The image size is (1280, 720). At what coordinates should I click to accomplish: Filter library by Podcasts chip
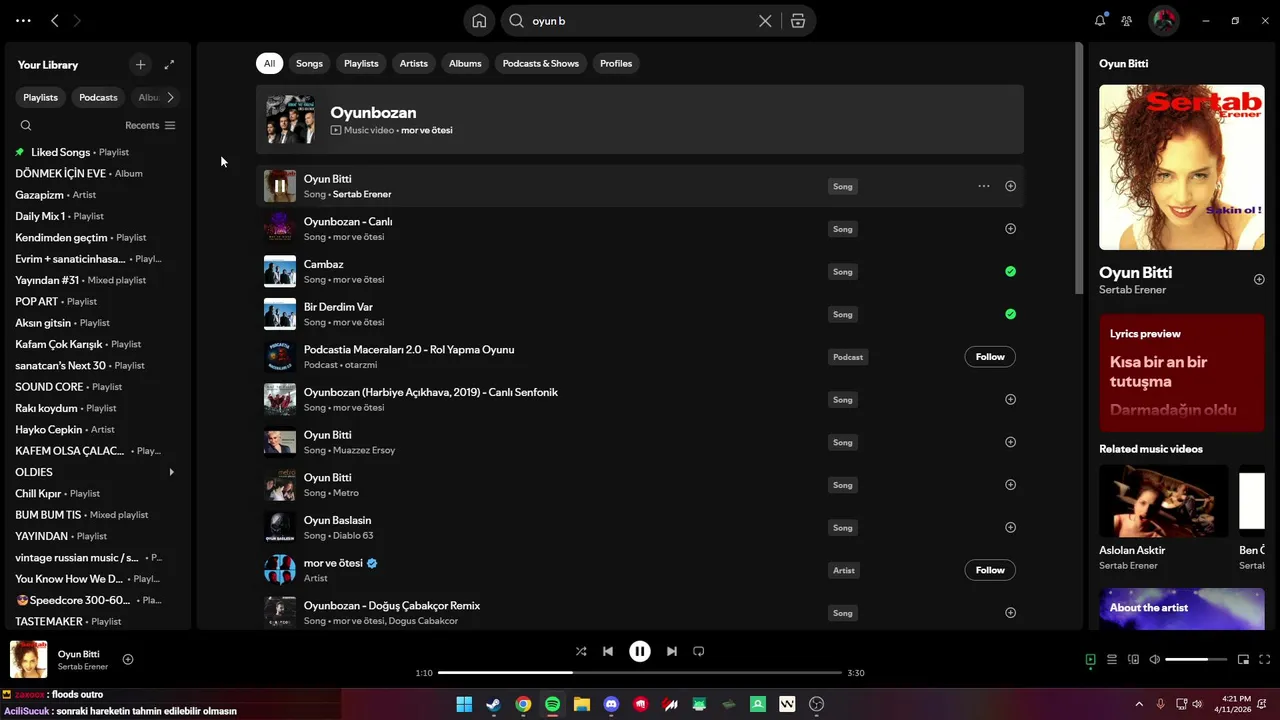(98, 97)
